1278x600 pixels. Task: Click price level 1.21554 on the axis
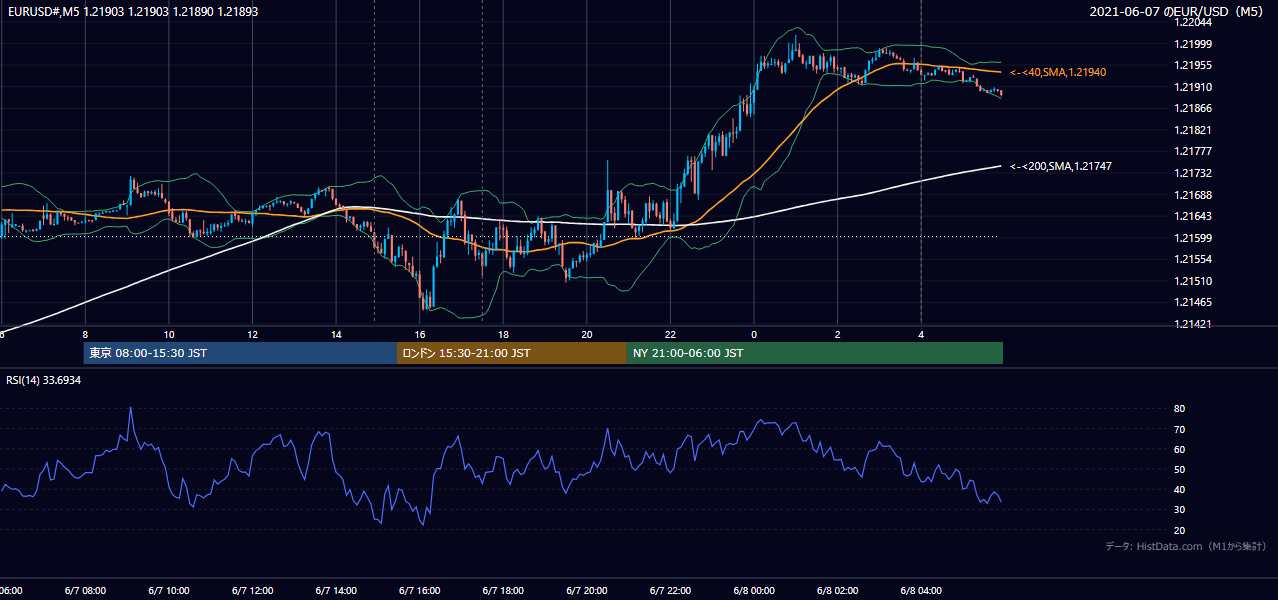click(x=1195, y=259)
